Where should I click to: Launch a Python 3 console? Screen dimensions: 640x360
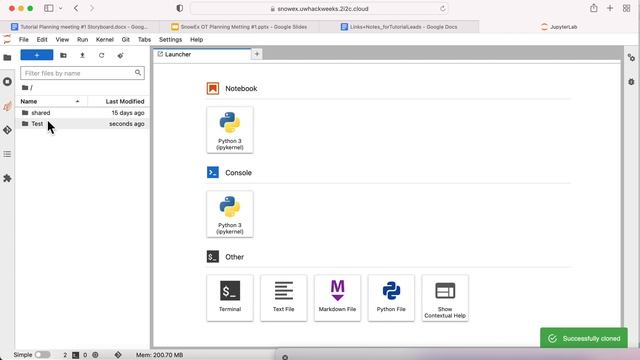click(x=230, y=214)
